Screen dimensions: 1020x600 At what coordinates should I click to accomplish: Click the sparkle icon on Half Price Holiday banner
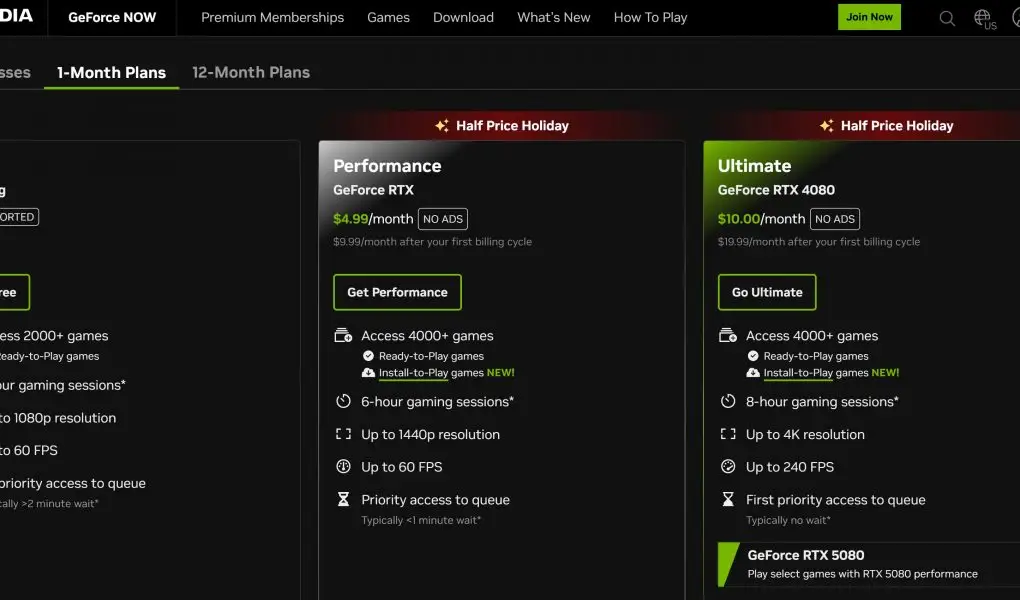click(x=440, y=125)
